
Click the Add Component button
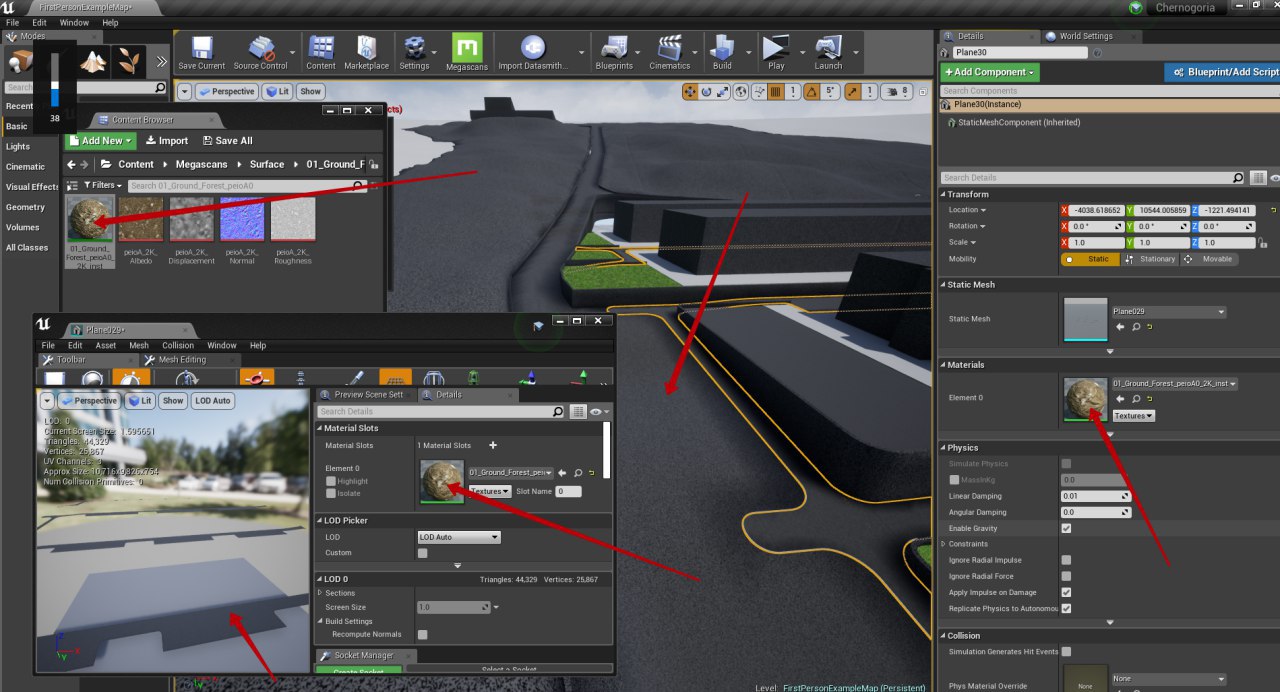click(990, 72)
